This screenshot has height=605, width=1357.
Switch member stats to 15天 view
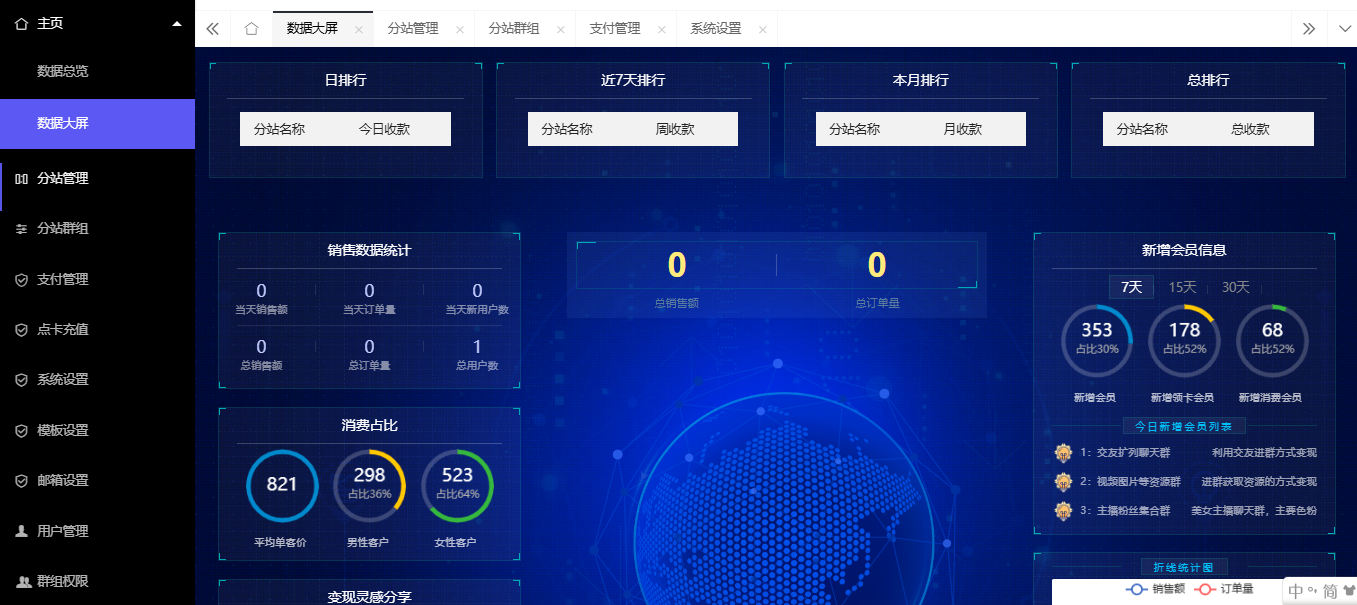coord(1182,287)
